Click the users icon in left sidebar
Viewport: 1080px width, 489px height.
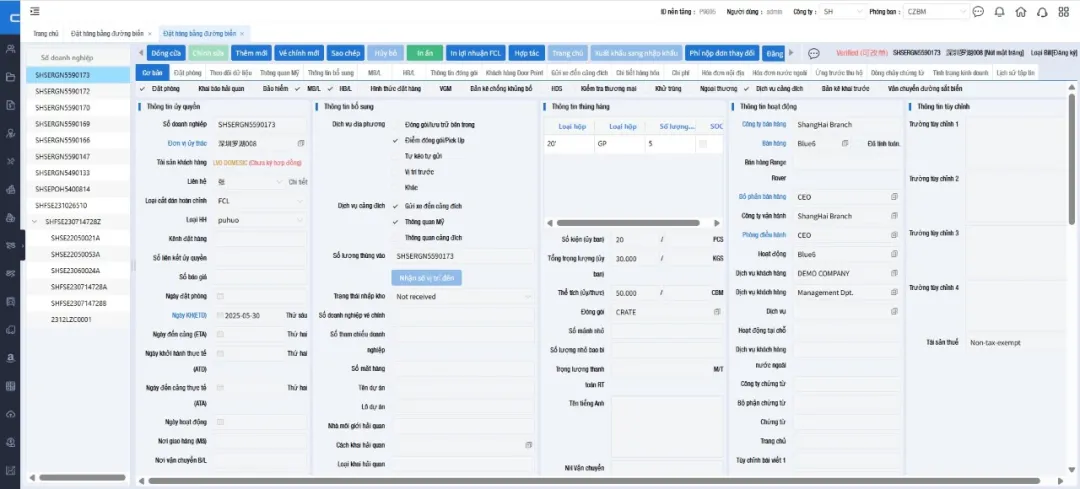[x=10, y=49]
